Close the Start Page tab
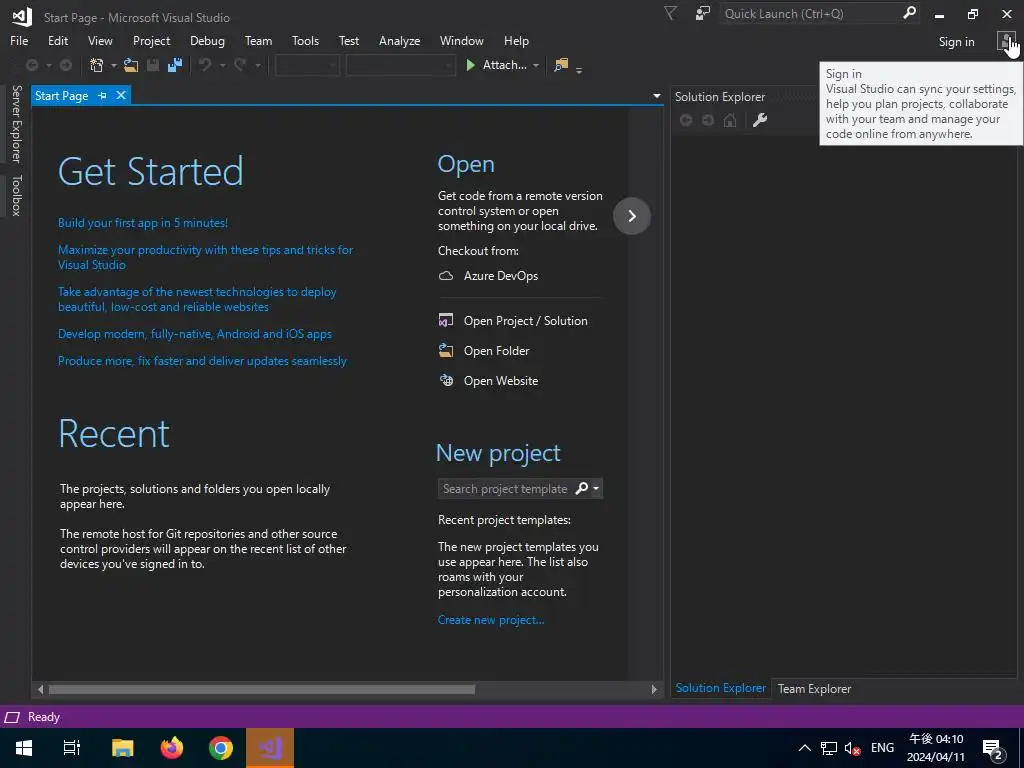This screenshot has height=768, width=1024. click(121, 95)
